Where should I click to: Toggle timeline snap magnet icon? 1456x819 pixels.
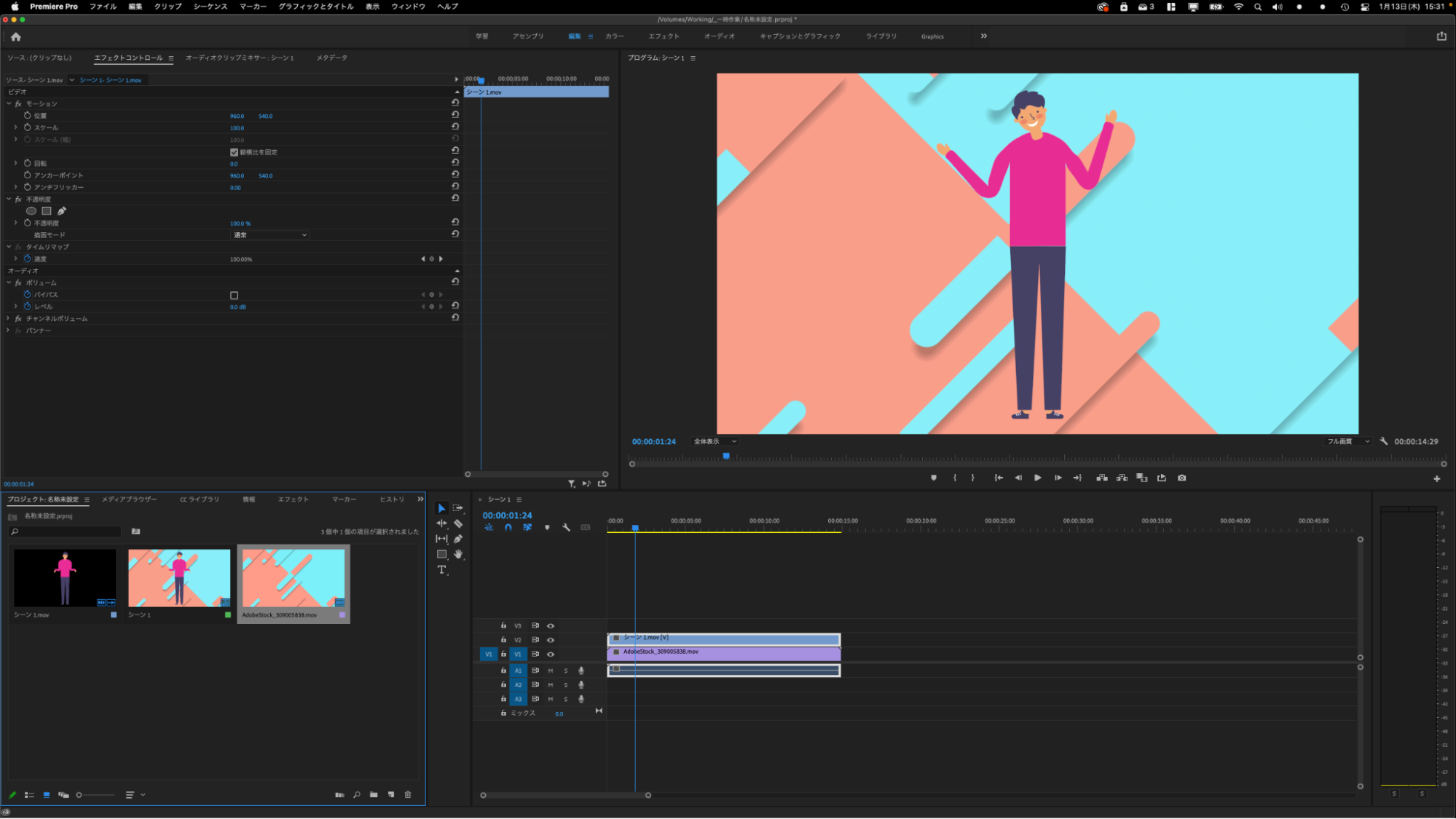[508, 527]
